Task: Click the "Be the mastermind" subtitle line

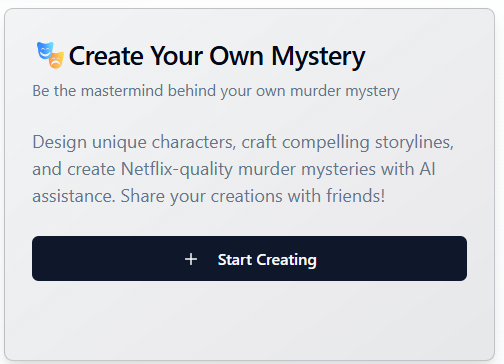Action: (x=216, y=91)
